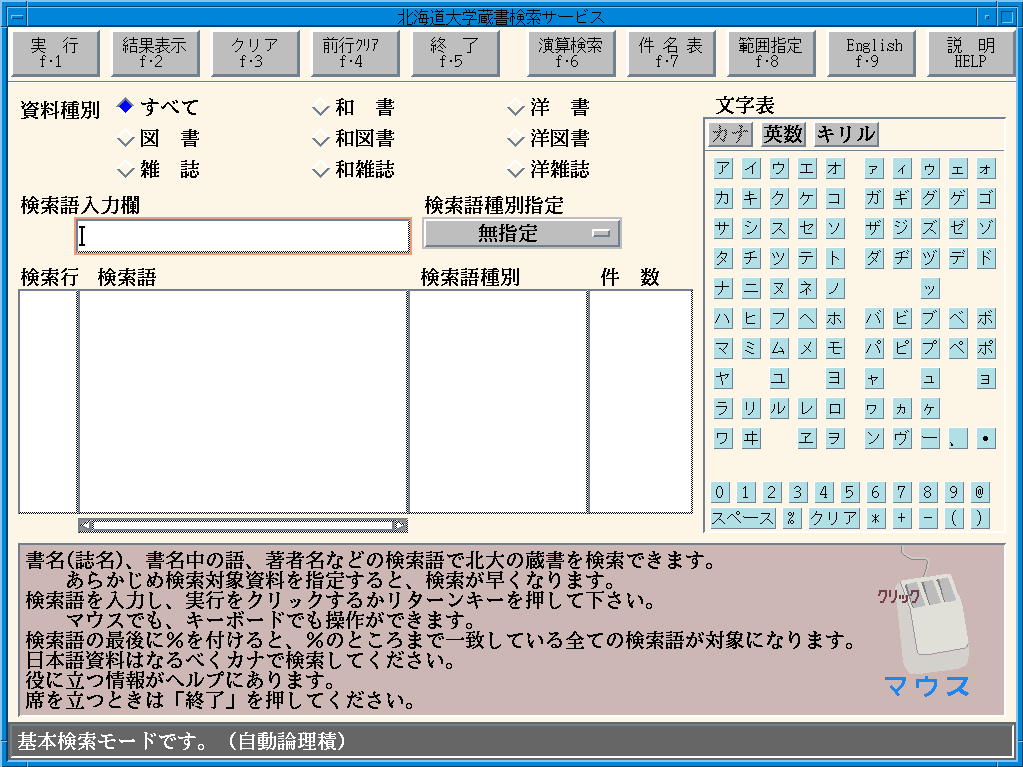
Task: Select the 図書 material type
Action: click(158, 138)
